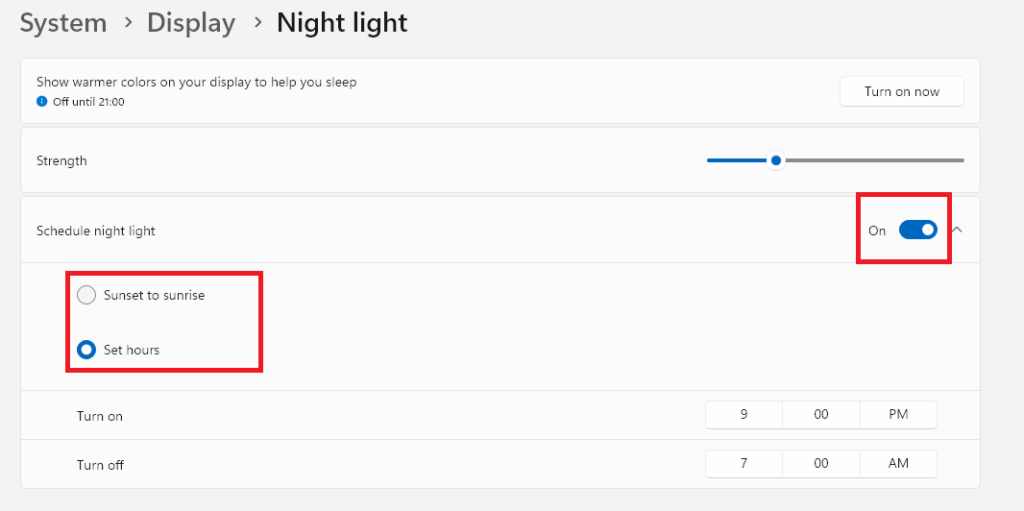Viewport: 1024px width, 511px height.
Task: Open the Turn on hour picker
Action: coord(744,415)
